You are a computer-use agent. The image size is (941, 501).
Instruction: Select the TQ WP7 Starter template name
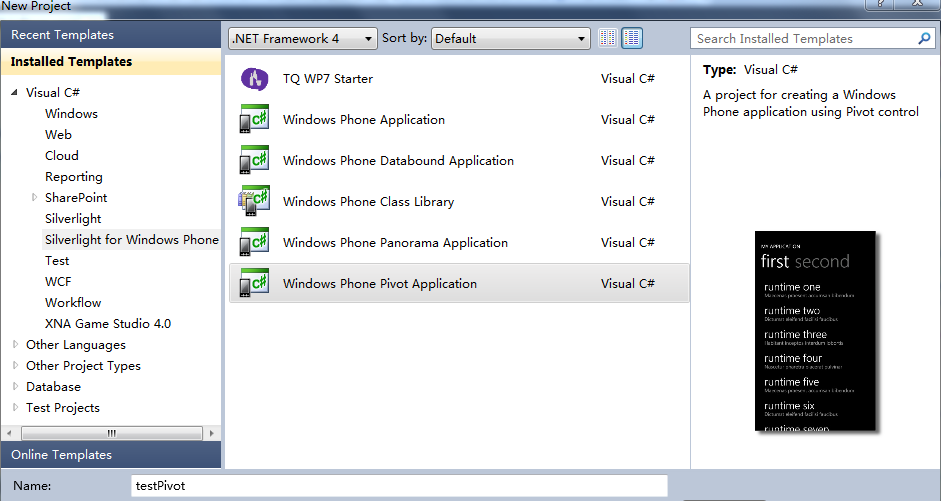click(328, 79)
